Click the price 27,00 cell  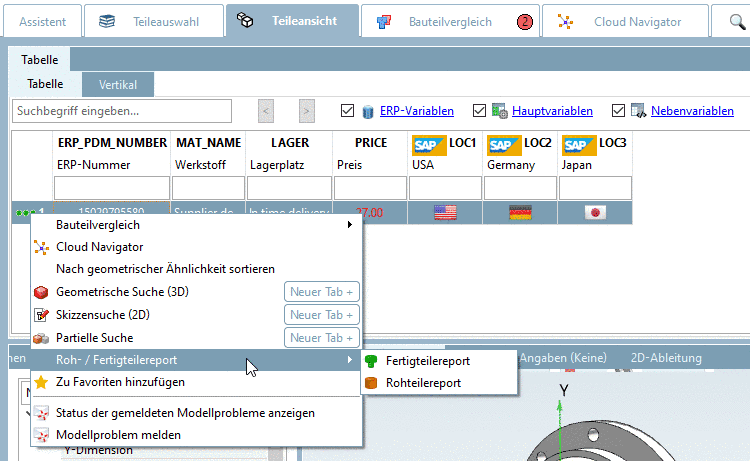pyautogui.click(x=370, y=212)
